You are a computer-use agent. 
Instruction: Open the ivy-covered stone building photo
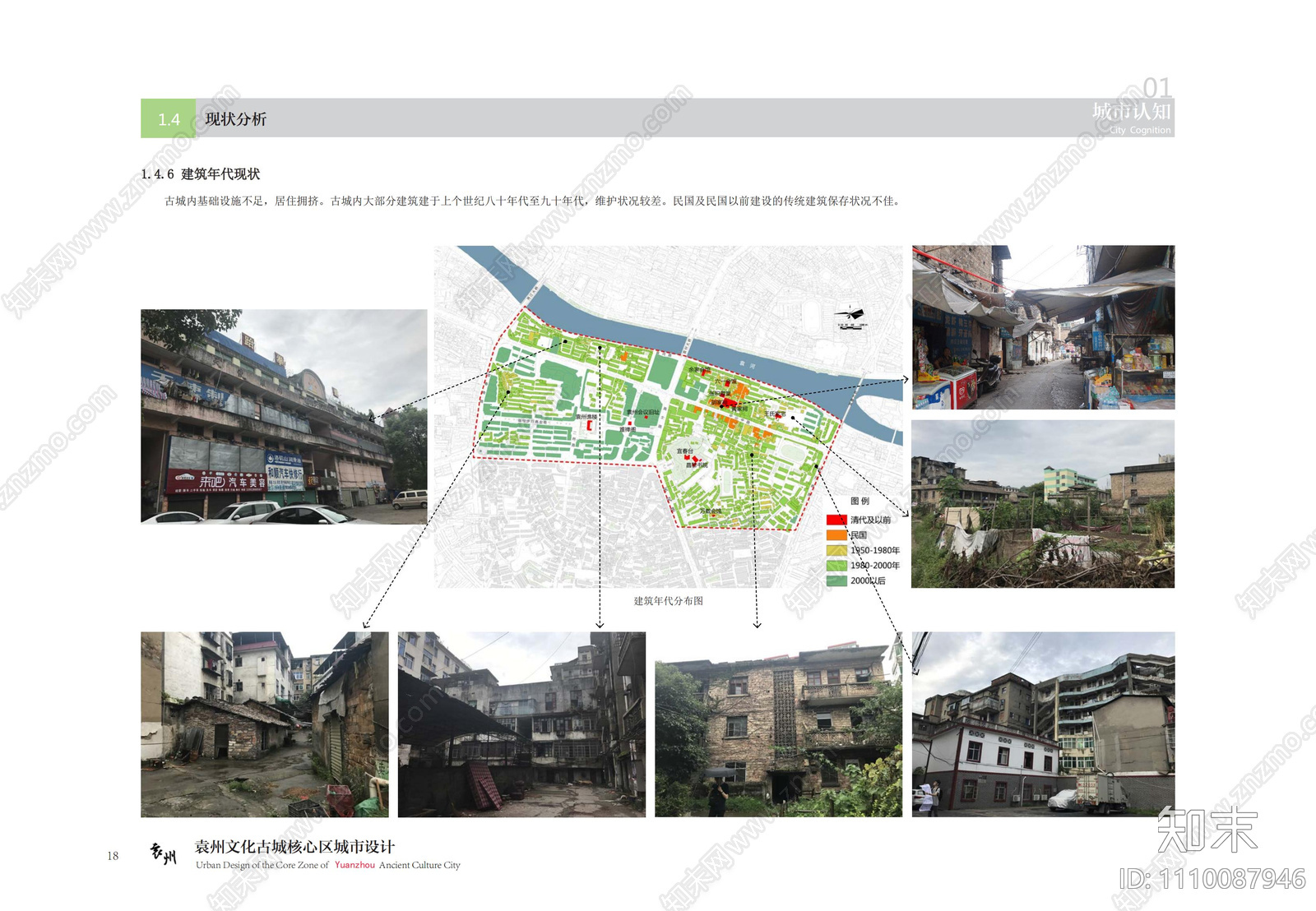point(778,724)
